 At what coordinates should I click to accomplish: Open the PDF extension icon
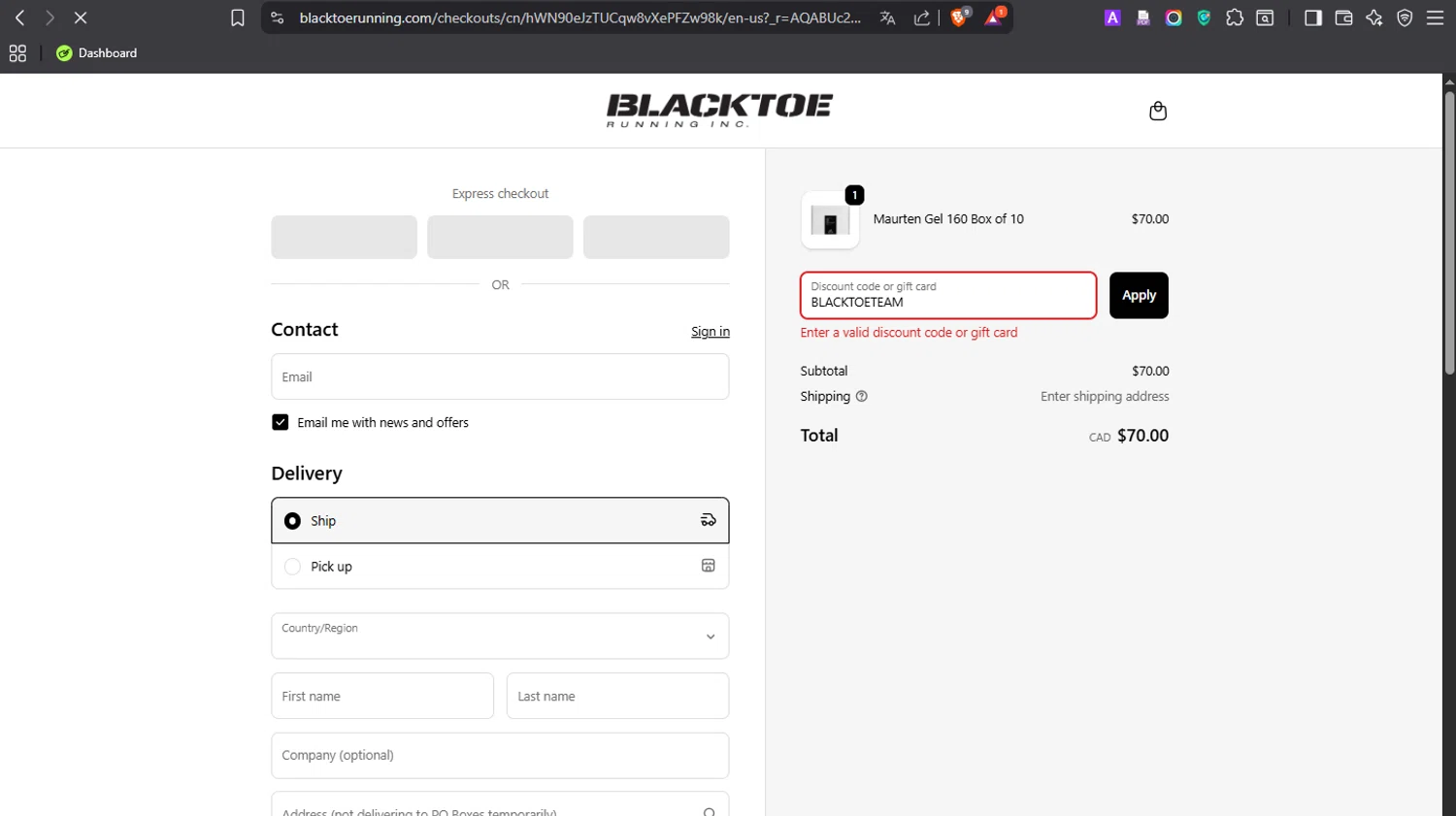click(1143, 17)
